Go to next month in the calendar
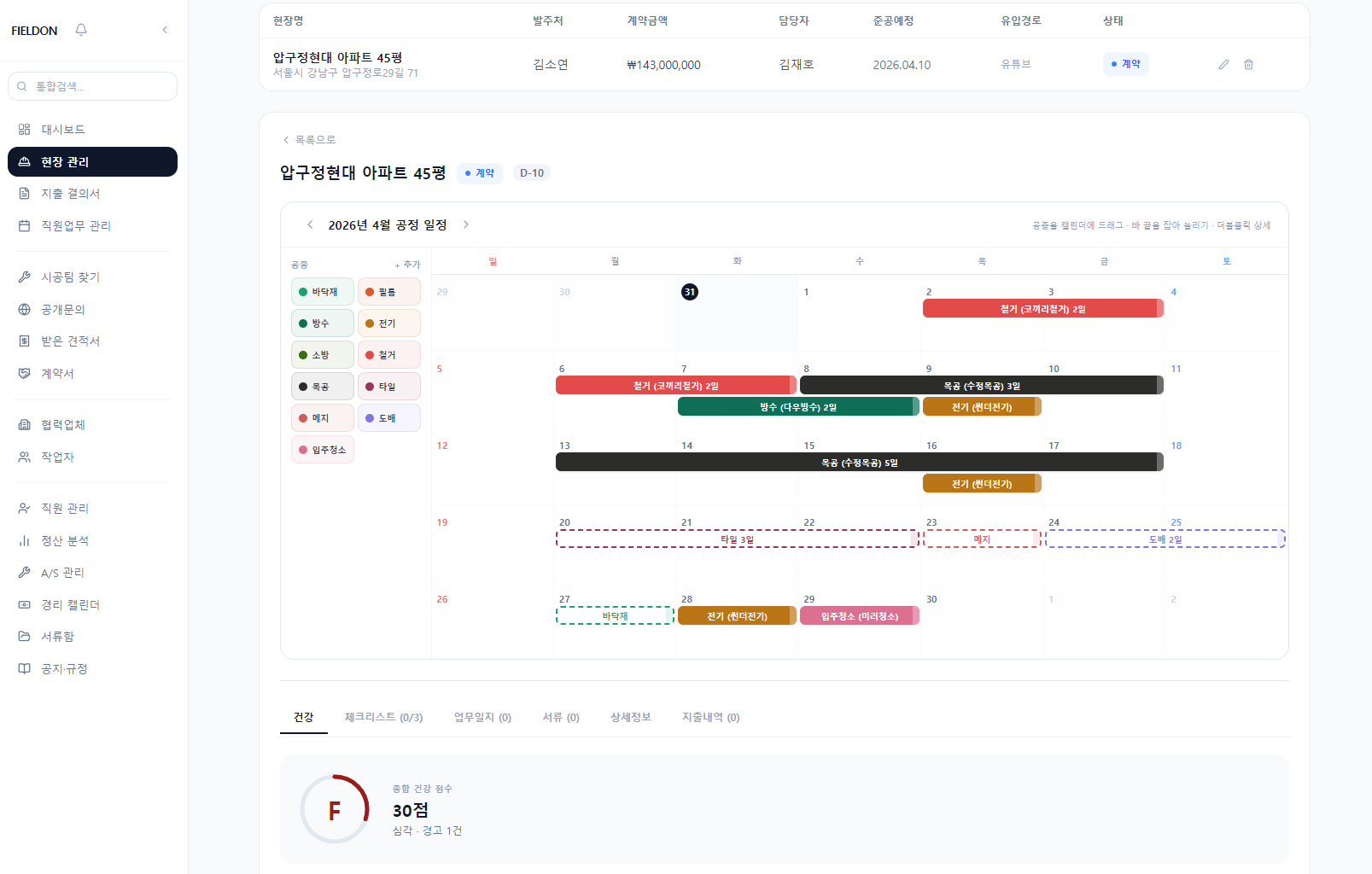The width and height of the screenshot is (1372, 874). (x=466, y=224)
